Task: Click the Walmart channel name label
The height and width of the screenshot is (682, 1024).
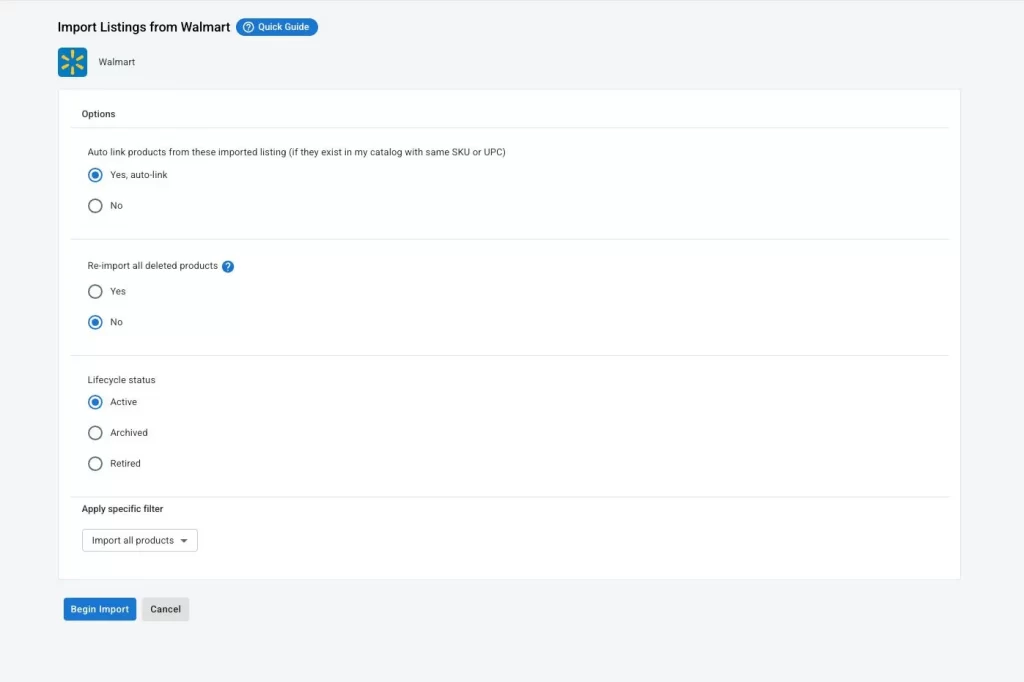Action: (x=116, y=62)
